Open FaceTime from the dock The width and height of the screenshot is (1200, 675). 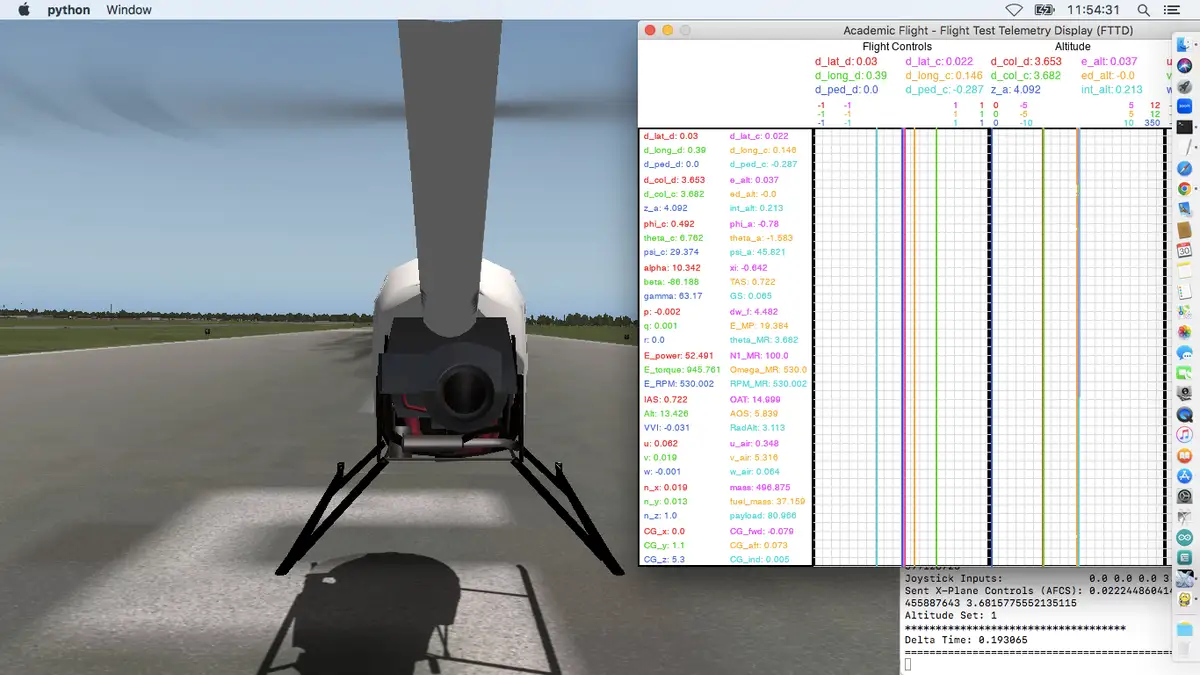[1184, 372]
